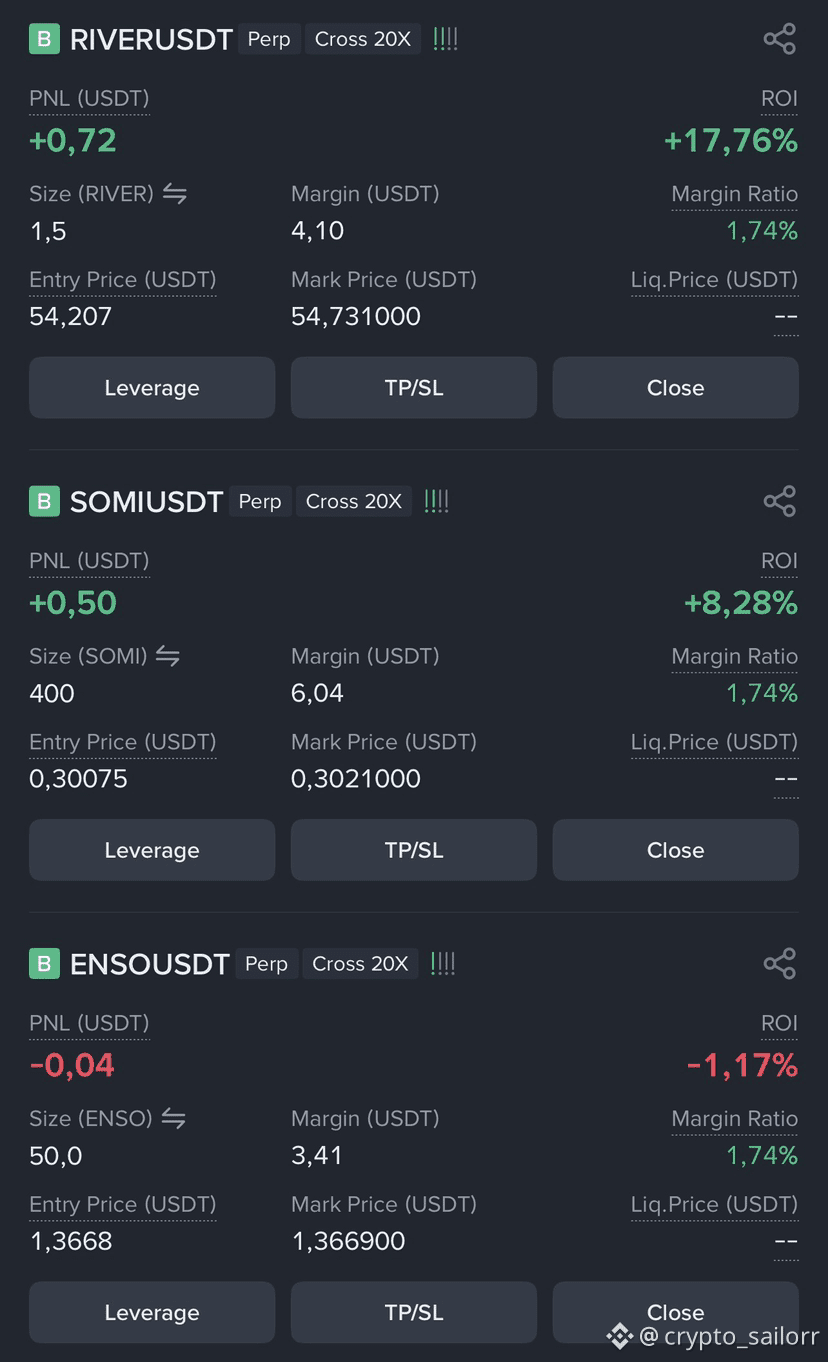Open RIVERUSDT ADL indicator bars
The image size is (828, 1362).
pos(445,39)
